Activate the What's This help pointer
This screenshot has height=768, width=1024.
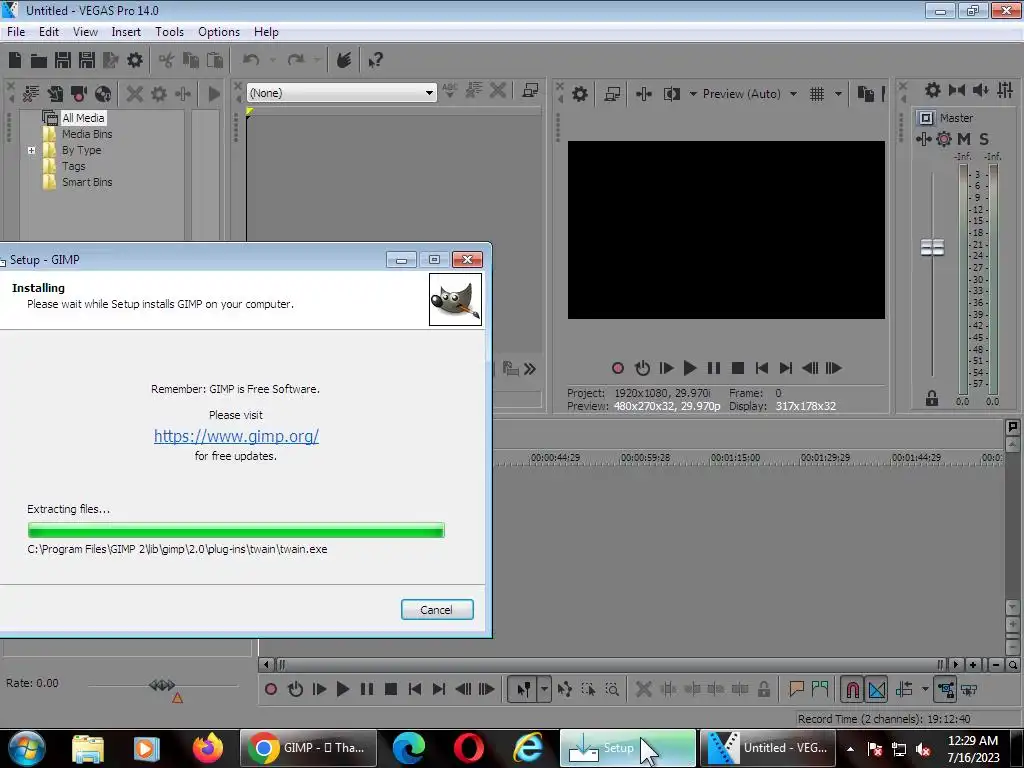click(376, 60)
